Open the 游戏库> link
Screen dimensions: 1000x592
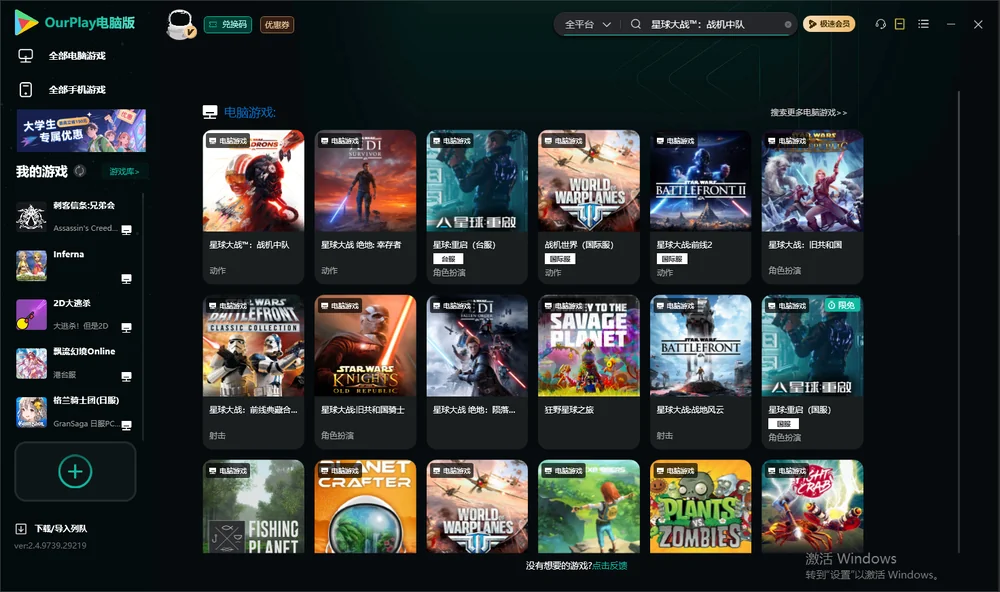point(124,172)
